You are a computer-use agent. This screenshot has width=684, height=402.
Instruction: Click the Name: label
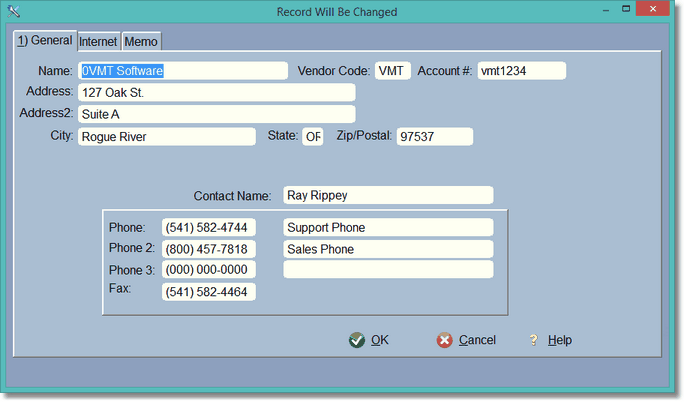point(55,71)
